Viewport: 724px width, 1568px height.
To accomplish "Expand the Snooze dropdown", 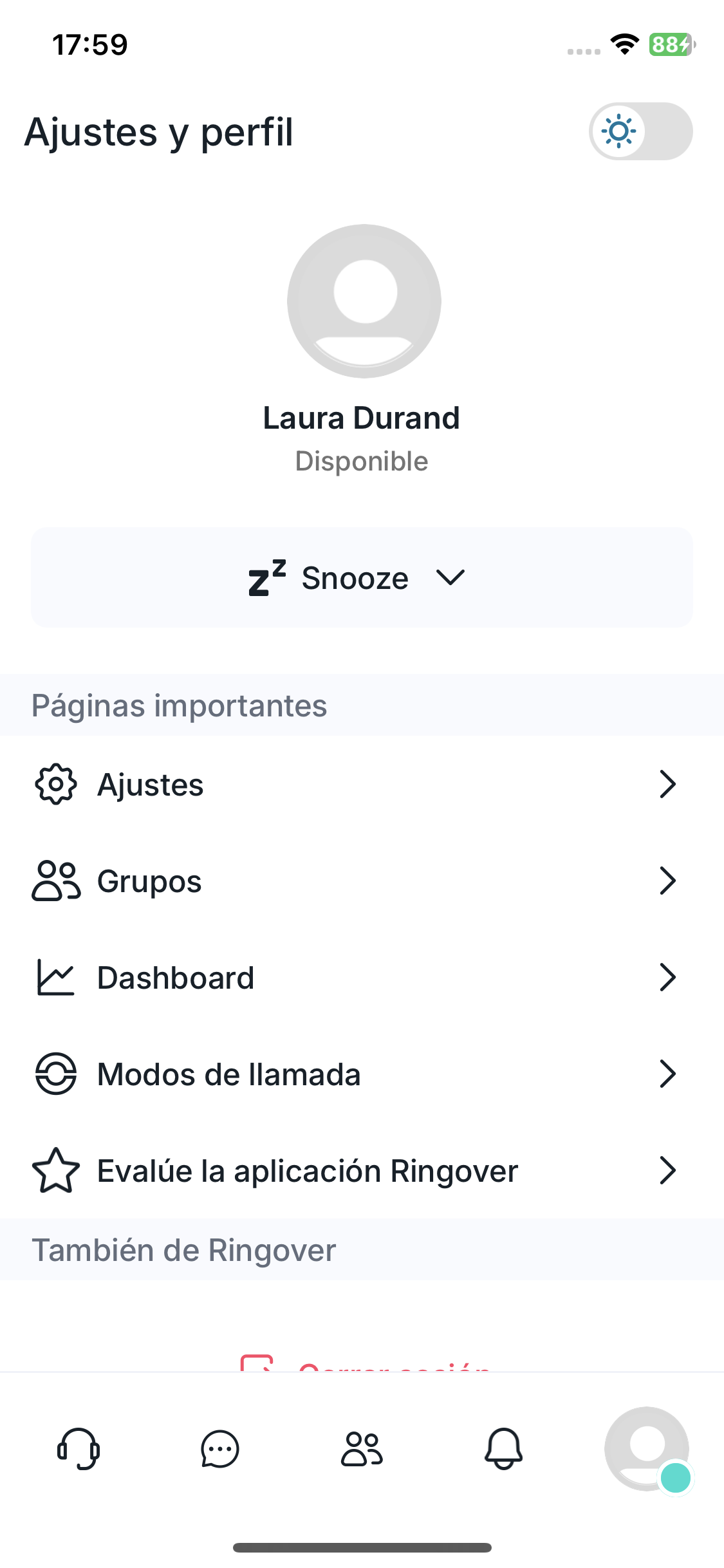I will point(362,577).
